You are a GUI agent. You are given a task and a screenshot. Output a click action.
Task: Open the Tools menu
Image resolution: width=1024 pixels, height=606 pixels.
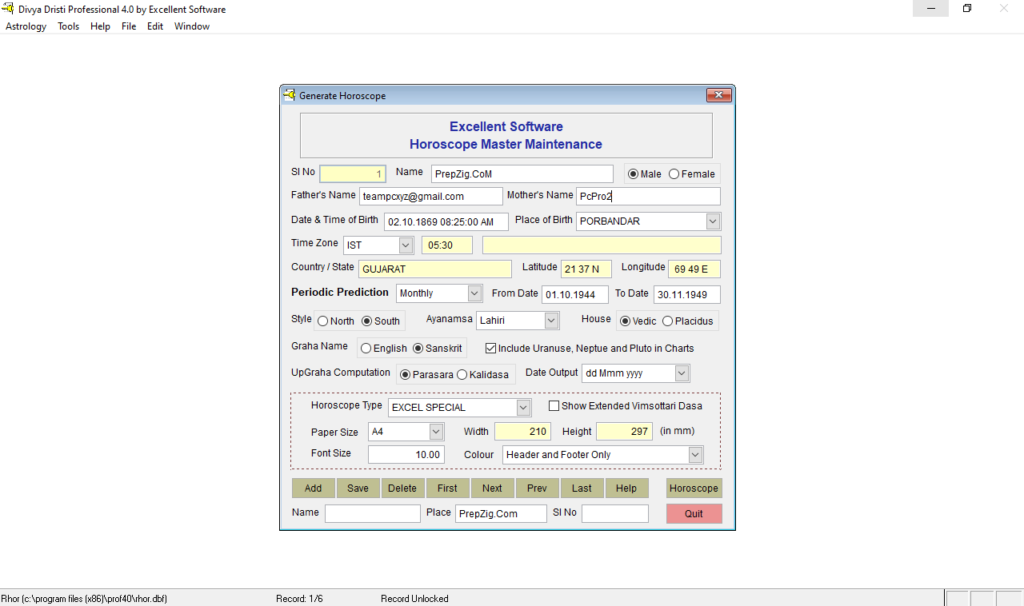(68, 26)
